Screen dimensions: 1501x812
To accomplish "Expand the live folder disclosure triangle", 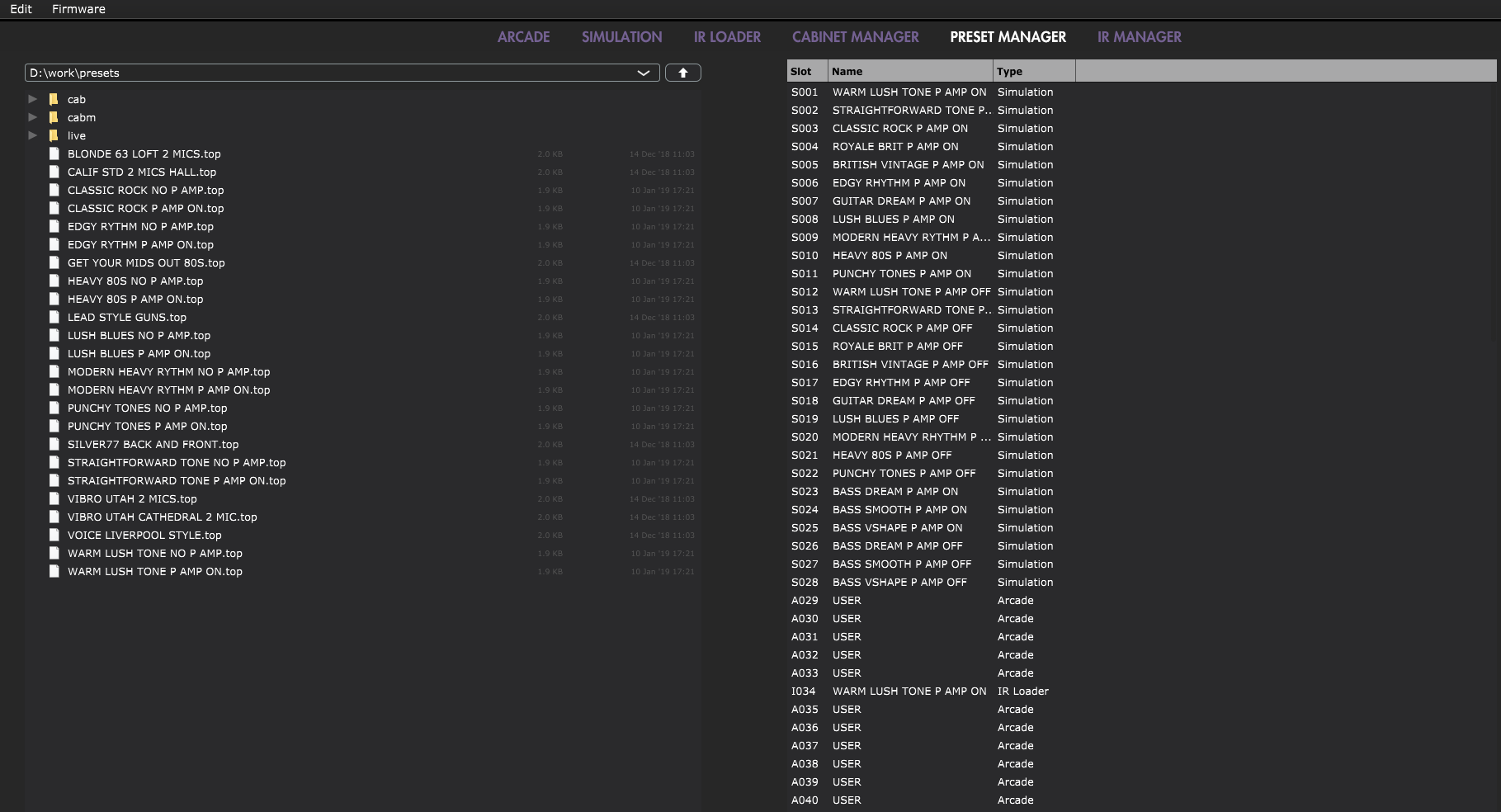I will point(33,135).
